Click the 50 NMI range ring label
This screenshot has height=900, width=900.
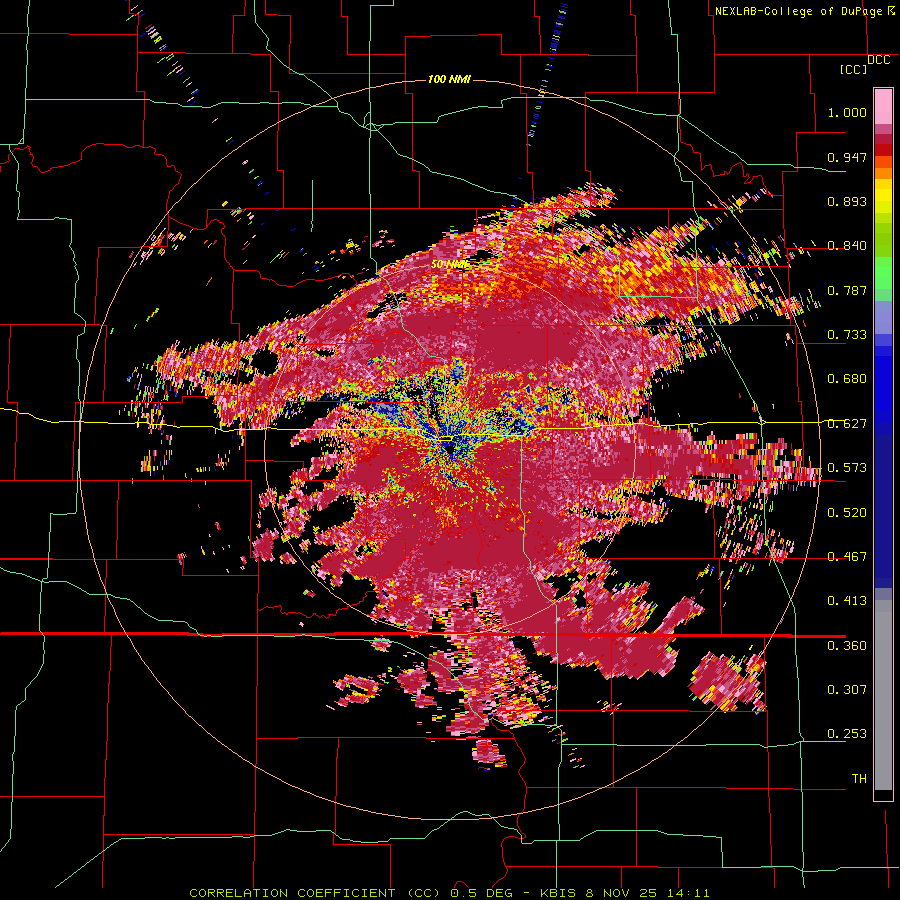(x=449, y=265)
